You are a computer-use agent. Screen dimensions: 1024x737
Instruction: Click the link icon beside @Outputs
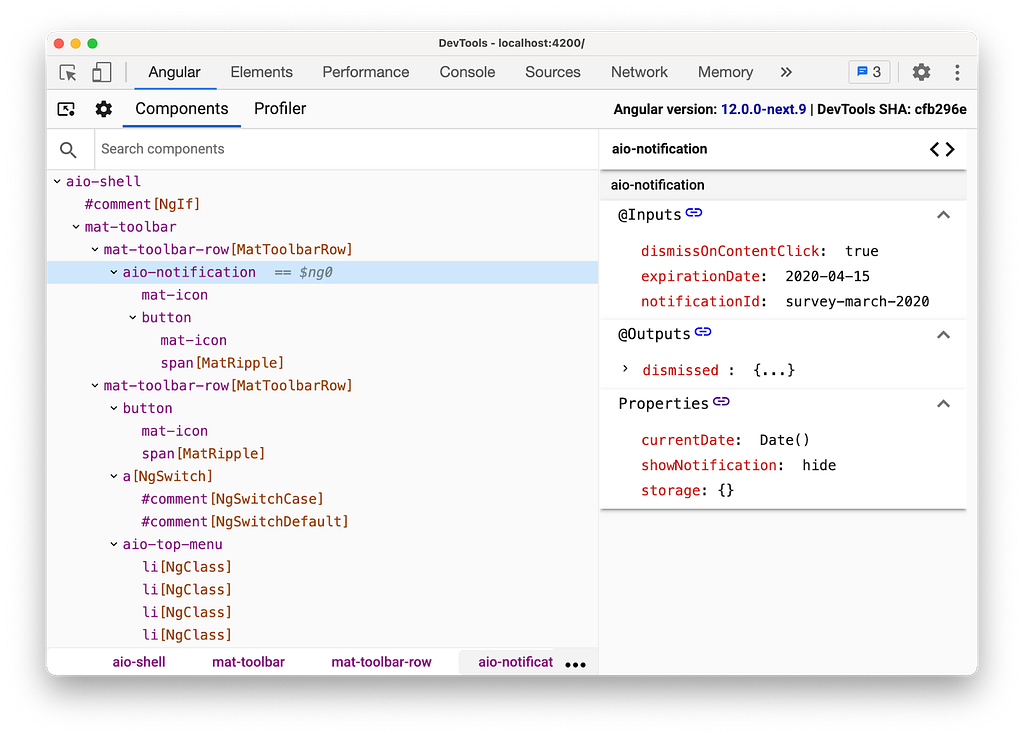click(703, 332)
